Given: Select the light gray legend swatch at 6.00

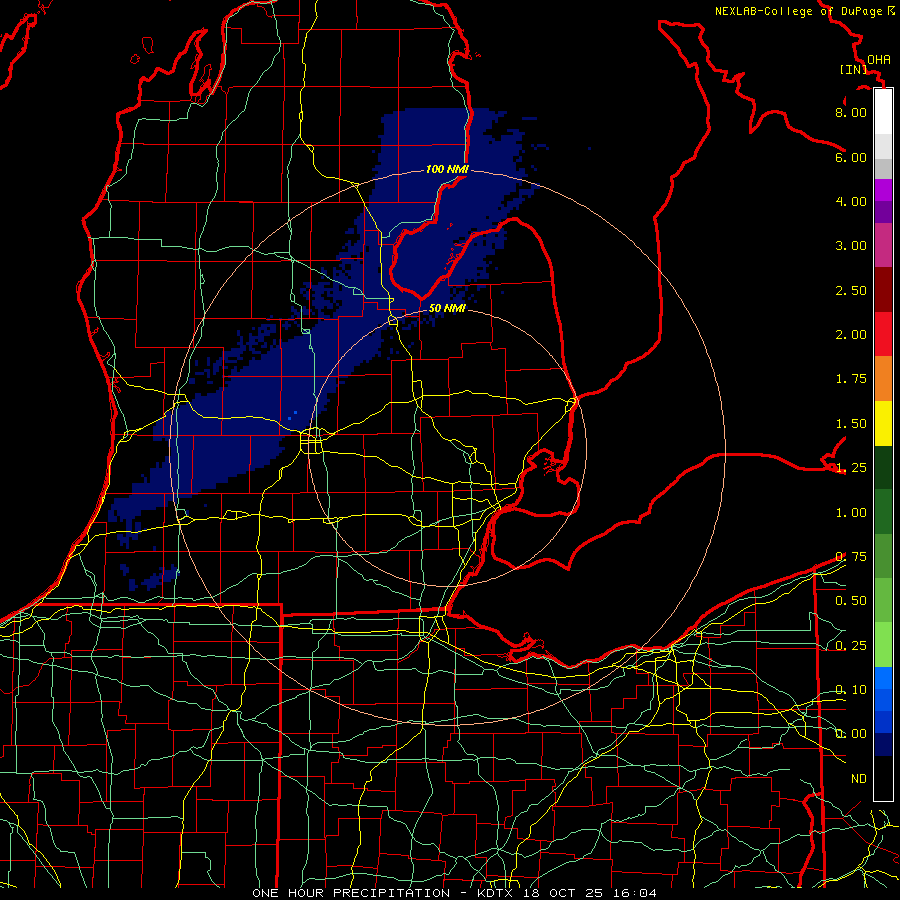Looking at the screenshot, I should point(883,146).
